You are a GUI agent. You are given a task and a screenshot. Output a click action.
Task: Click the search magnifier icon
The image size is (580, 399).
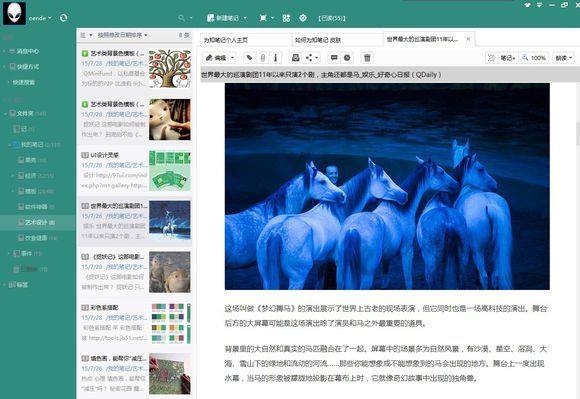tap(181, 18)
